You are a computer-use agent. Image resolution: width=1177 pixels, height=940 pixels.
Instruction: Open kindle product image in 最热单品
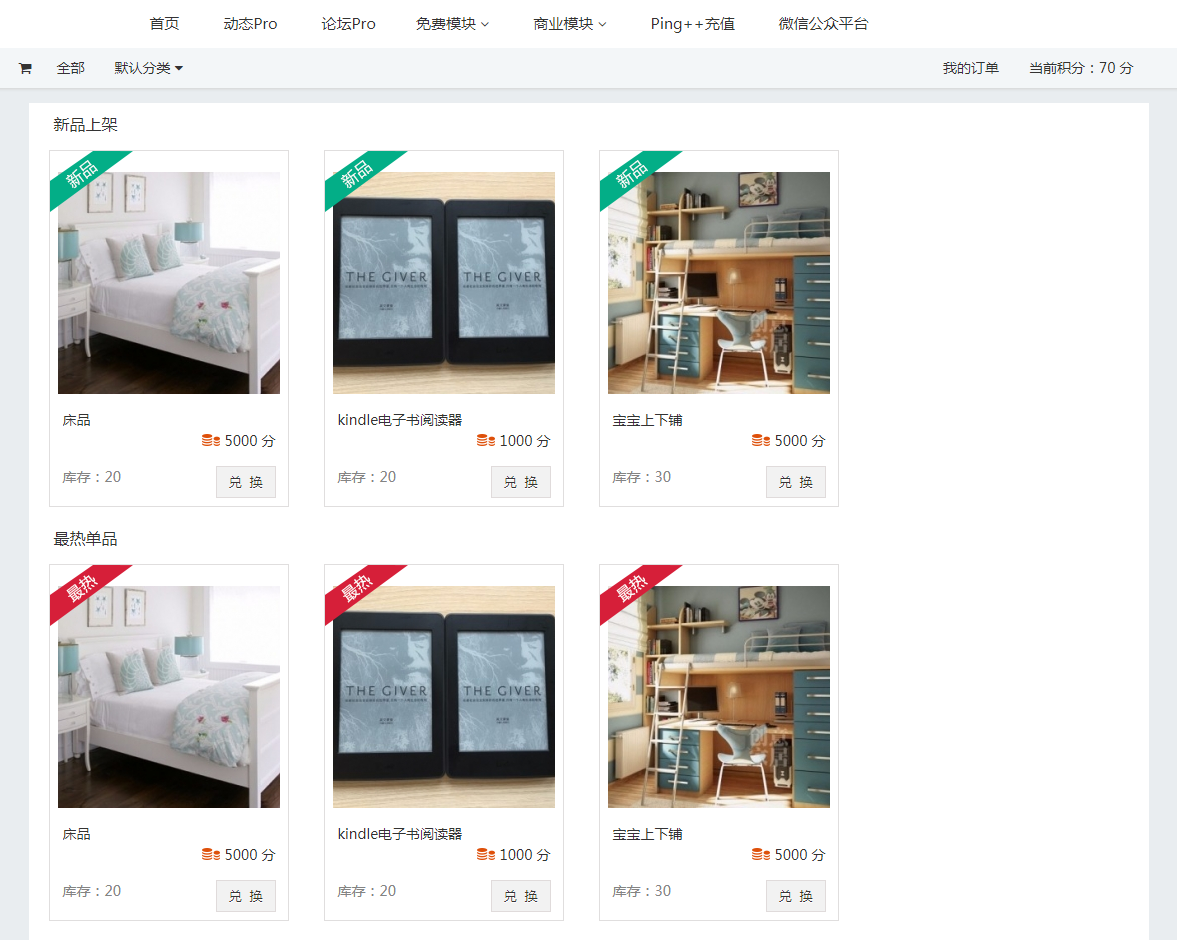pyautogui.click(x=444, y=697)
